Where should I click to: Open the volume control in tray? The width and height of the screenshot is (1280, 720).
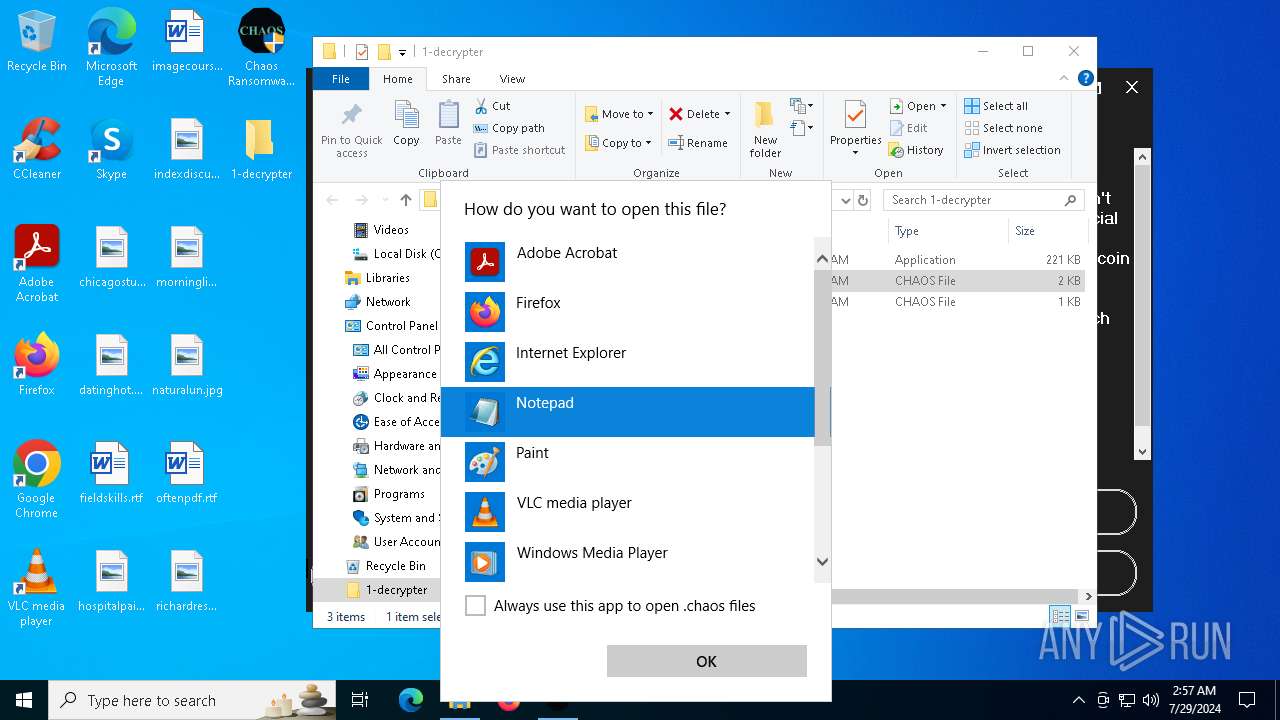click(1150, 700)
